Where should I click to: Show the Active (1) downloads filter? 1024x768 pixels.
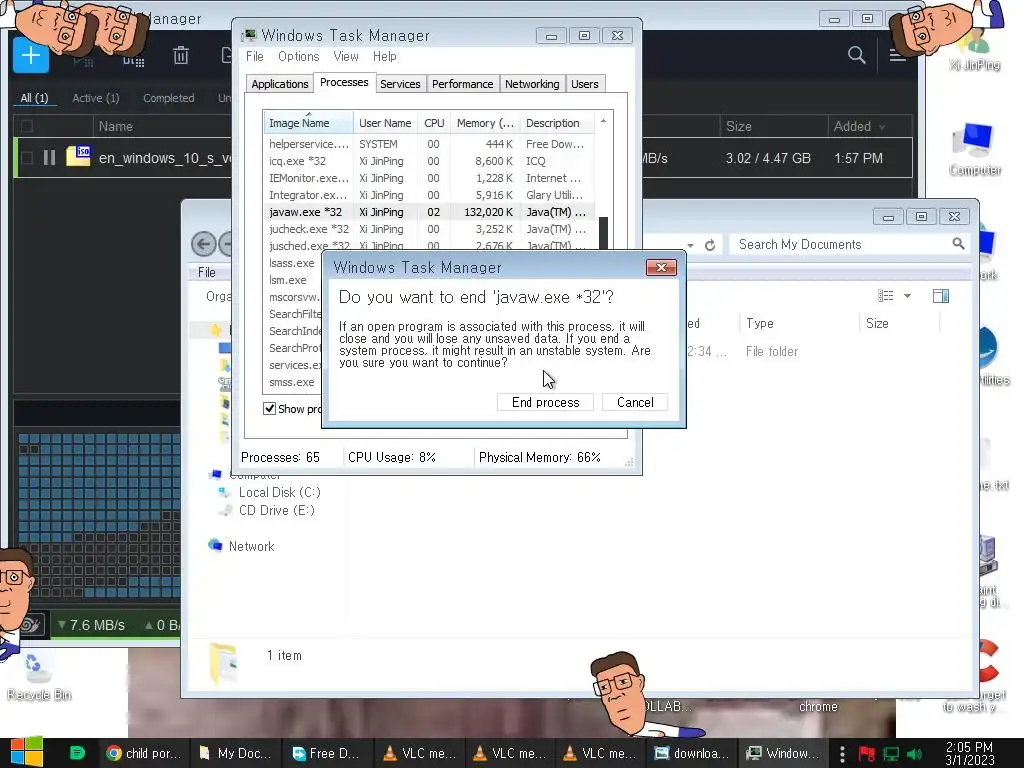pos(95,98)
